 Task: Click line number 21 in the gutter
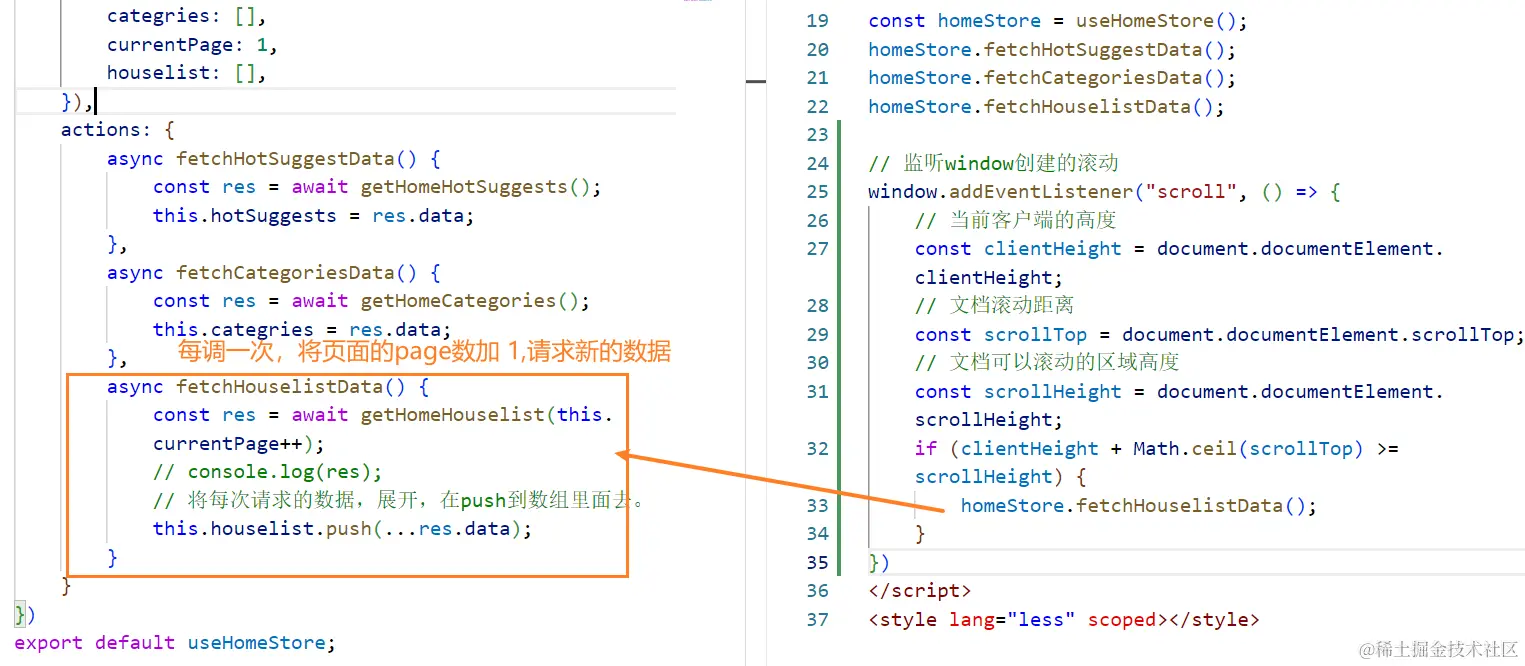817,78
